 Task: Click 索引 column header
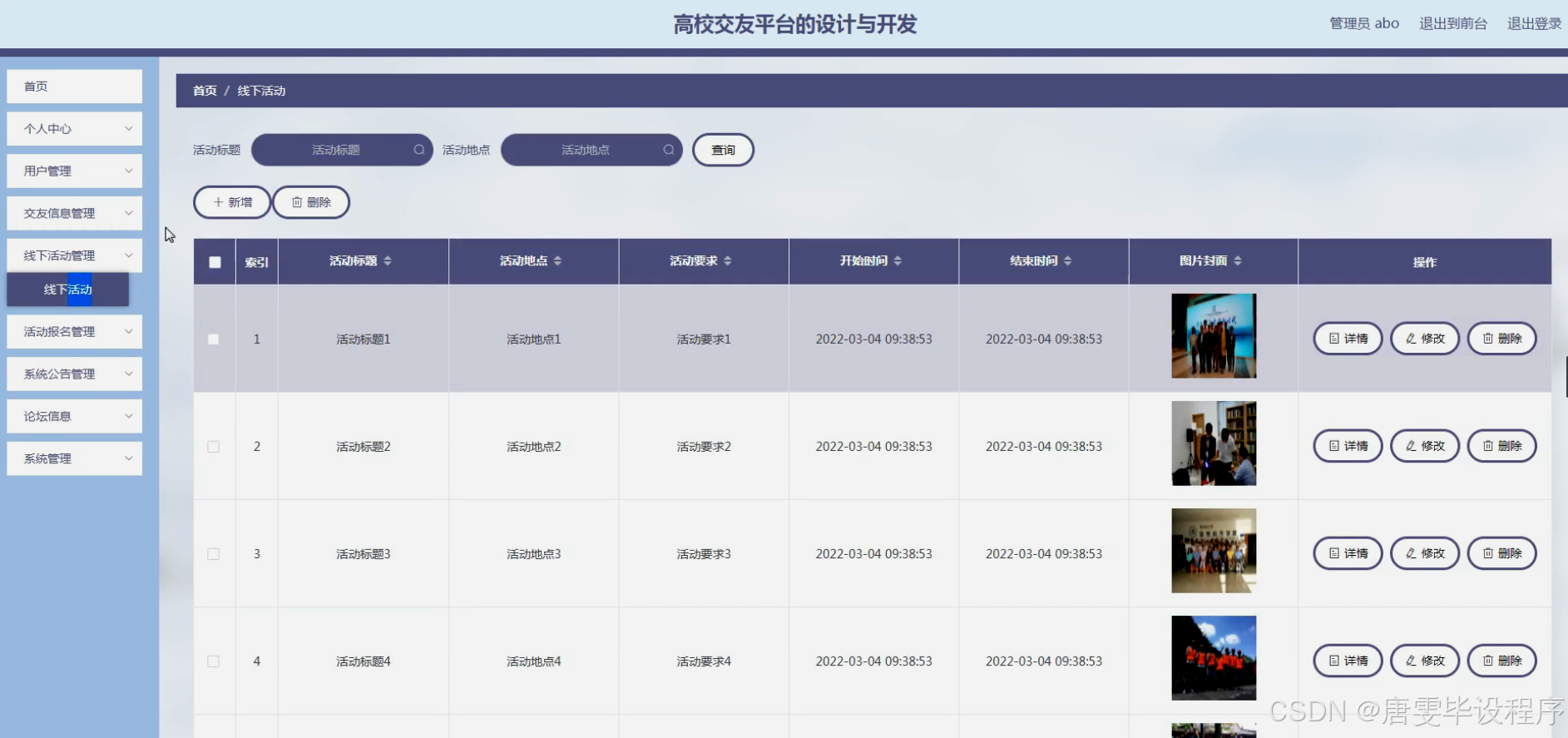tap(257, 262)
